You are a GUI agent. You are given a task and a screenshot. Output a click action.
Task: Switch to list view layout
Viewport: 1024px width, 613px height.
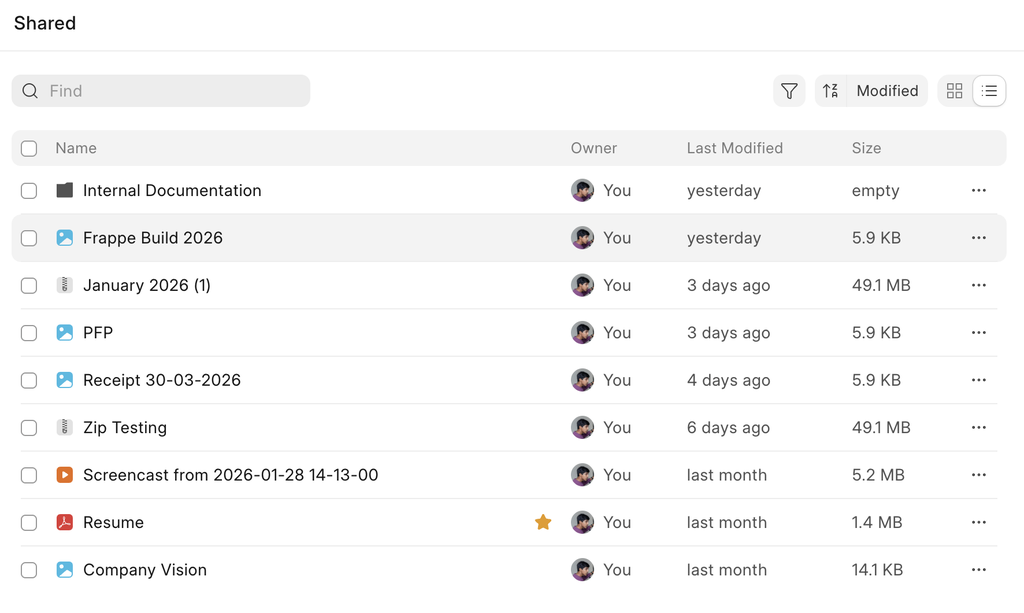coord(989,91)
